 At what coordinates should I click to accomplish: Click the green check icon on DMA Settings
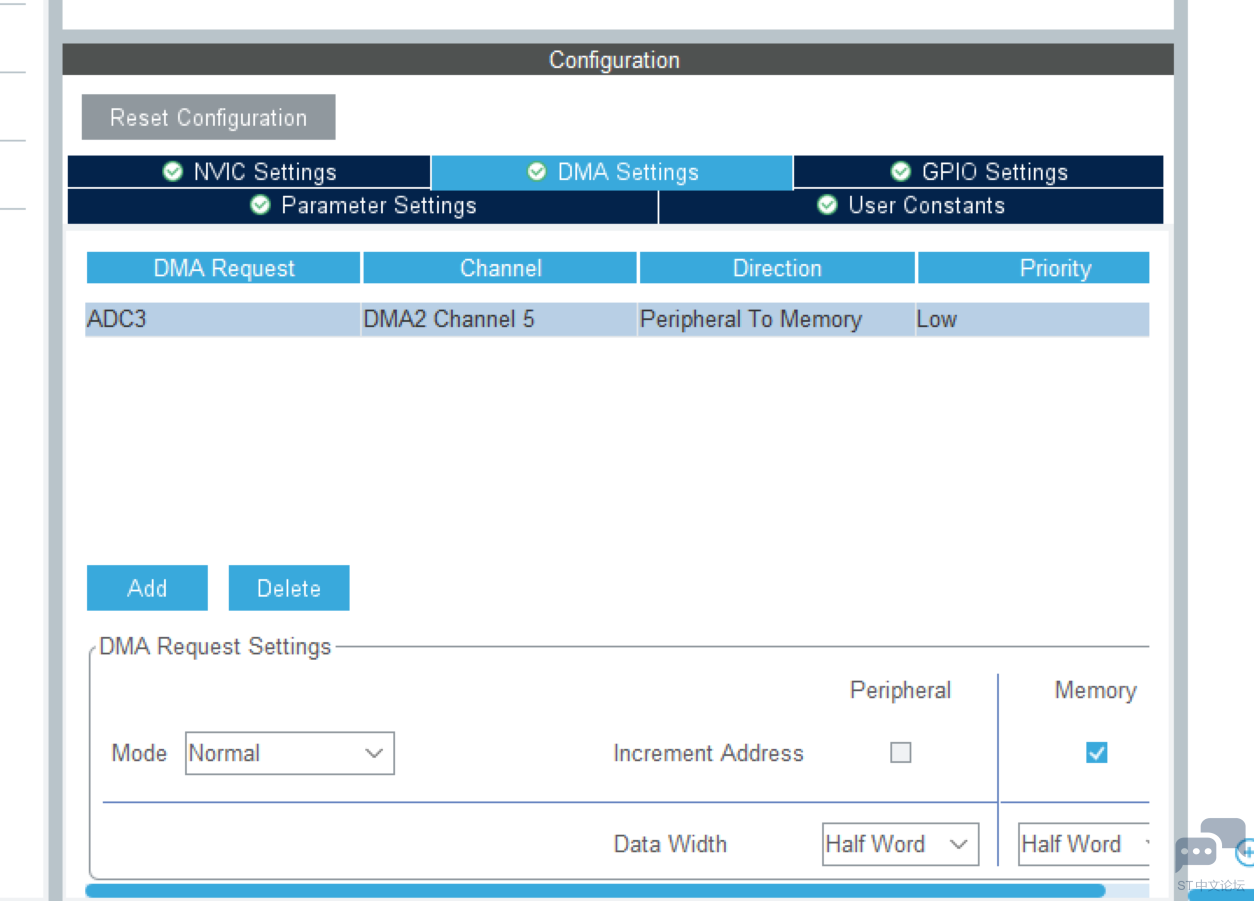pyautogui.click(x=537, y=172)
